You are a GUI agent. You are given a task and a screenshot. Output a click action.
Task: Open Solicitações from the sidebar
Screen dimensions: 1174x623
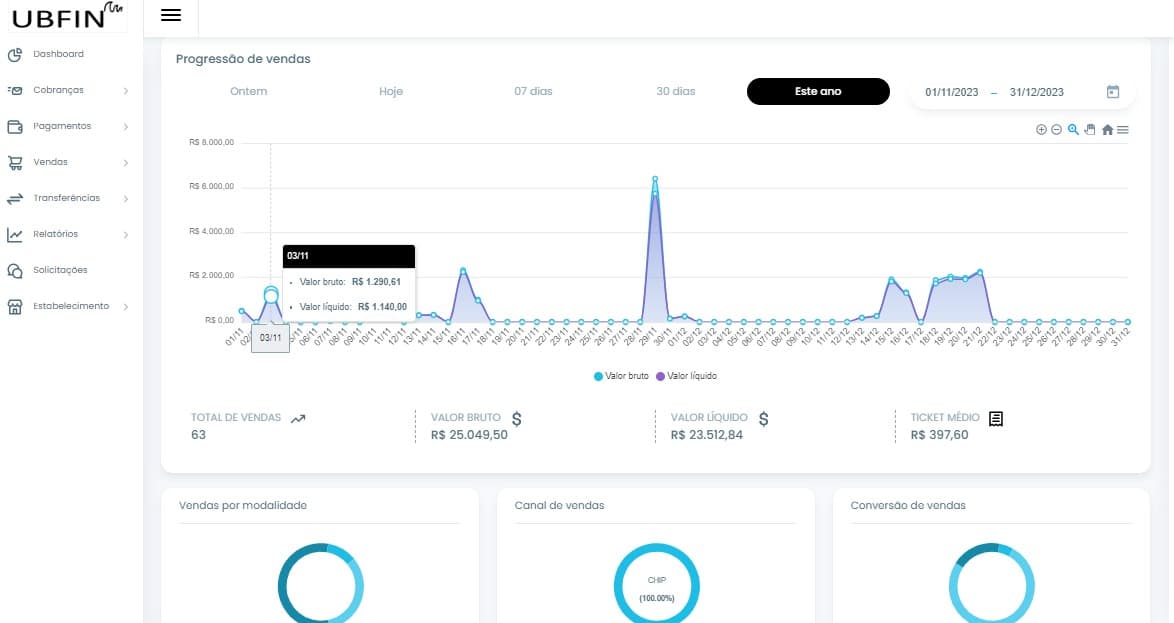(x=60, y=270)
